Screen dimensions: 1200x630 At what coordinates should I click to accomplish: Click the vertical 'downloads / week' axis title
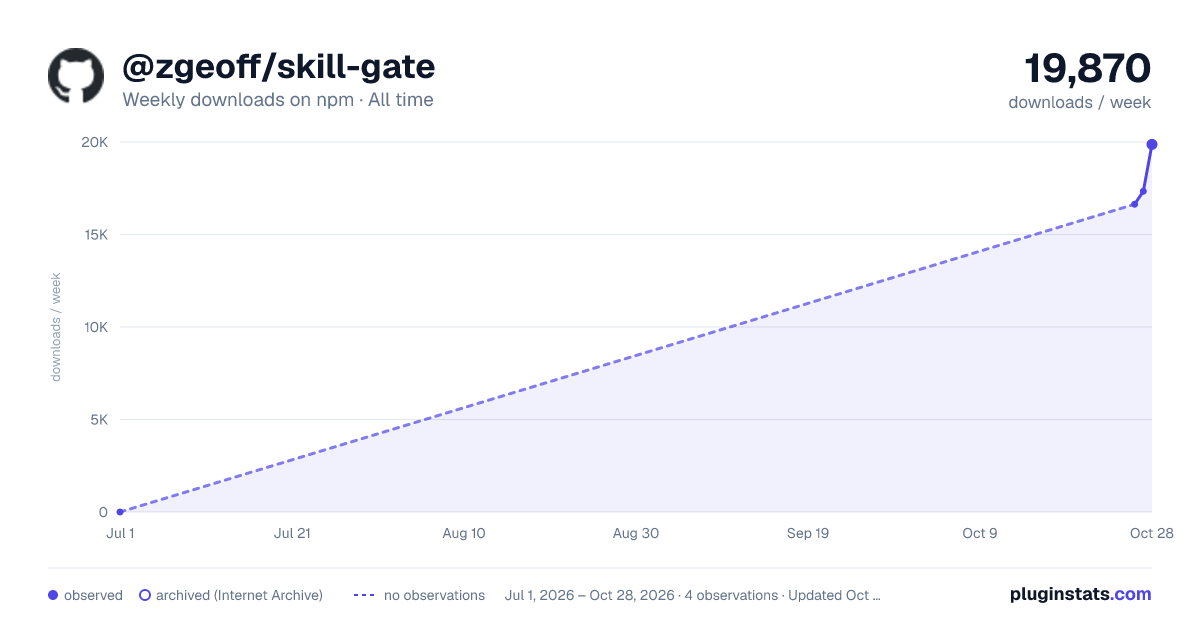pyautogui.click(x=56, y=327)
